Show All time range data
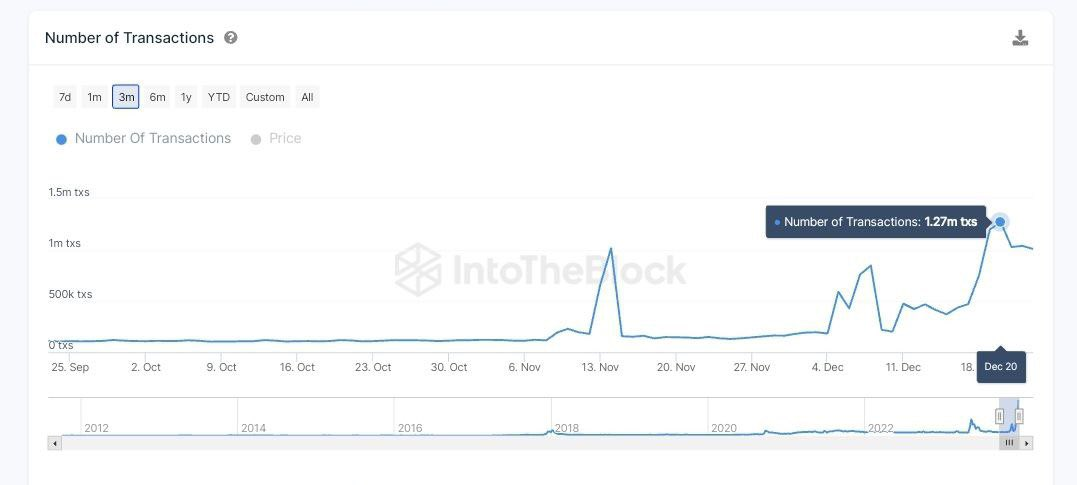Image resolution: width=1077 pixels, height=485 pixels. [307, 97]
